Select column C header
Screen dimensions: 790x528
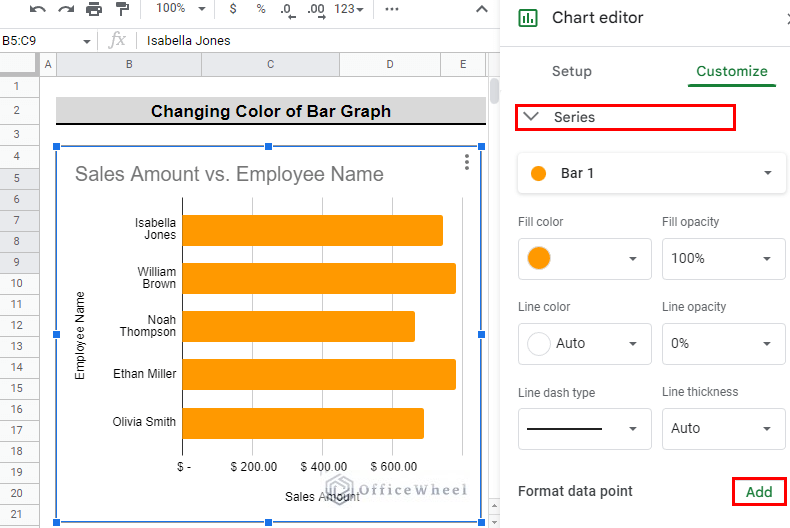271,64
